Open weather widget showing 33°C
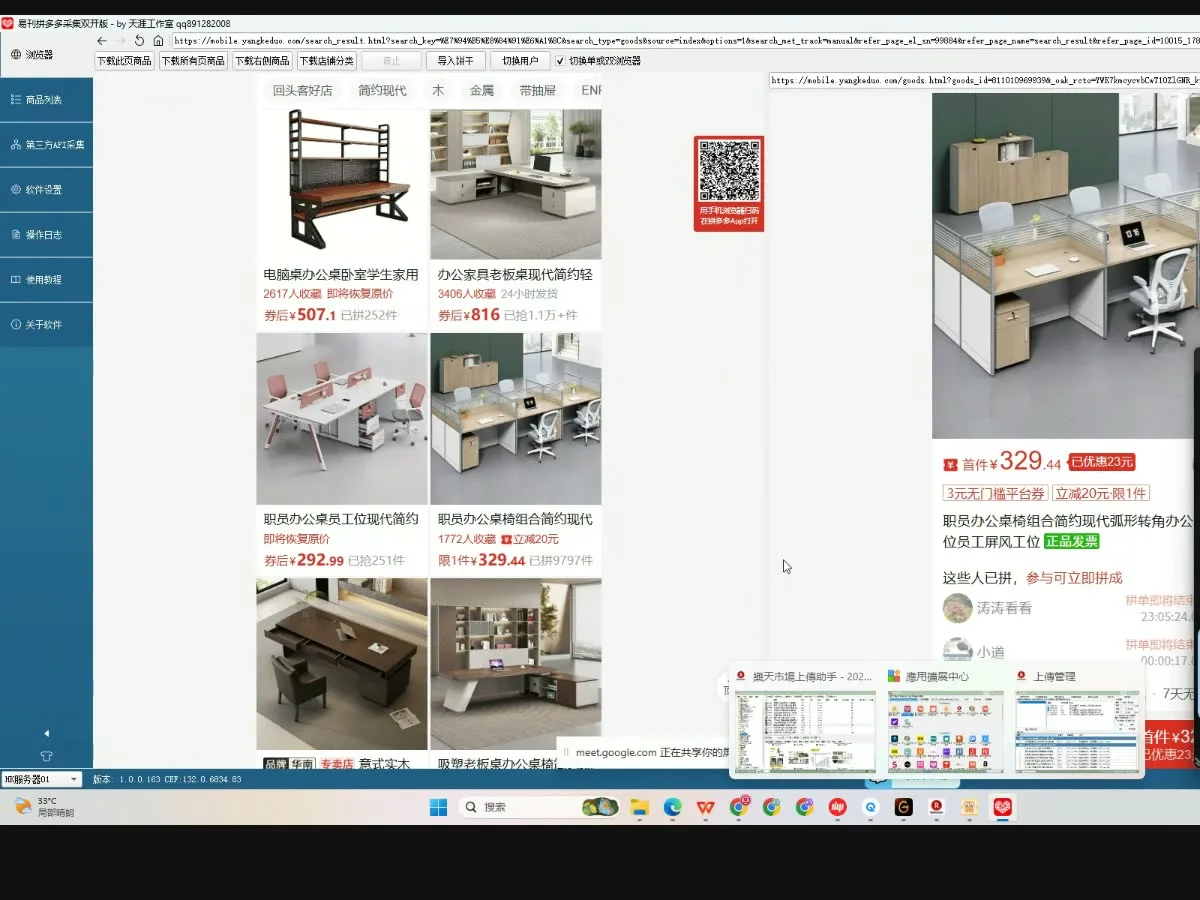The height and width of the screenshot is (900, 1200). click(45, 807)
